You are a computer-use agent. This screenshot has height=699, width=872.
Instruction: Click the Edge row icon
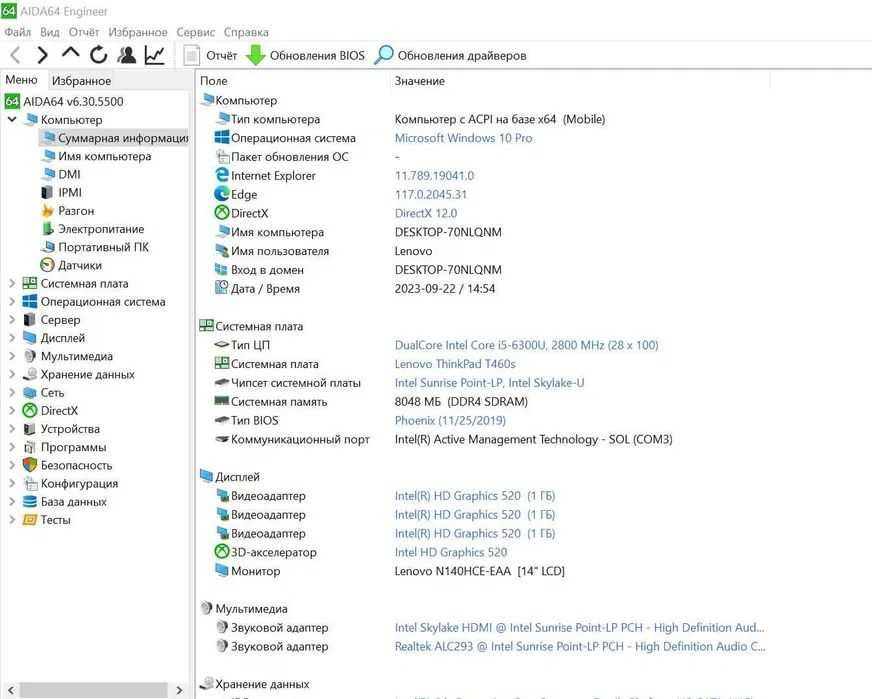point(221,194)
